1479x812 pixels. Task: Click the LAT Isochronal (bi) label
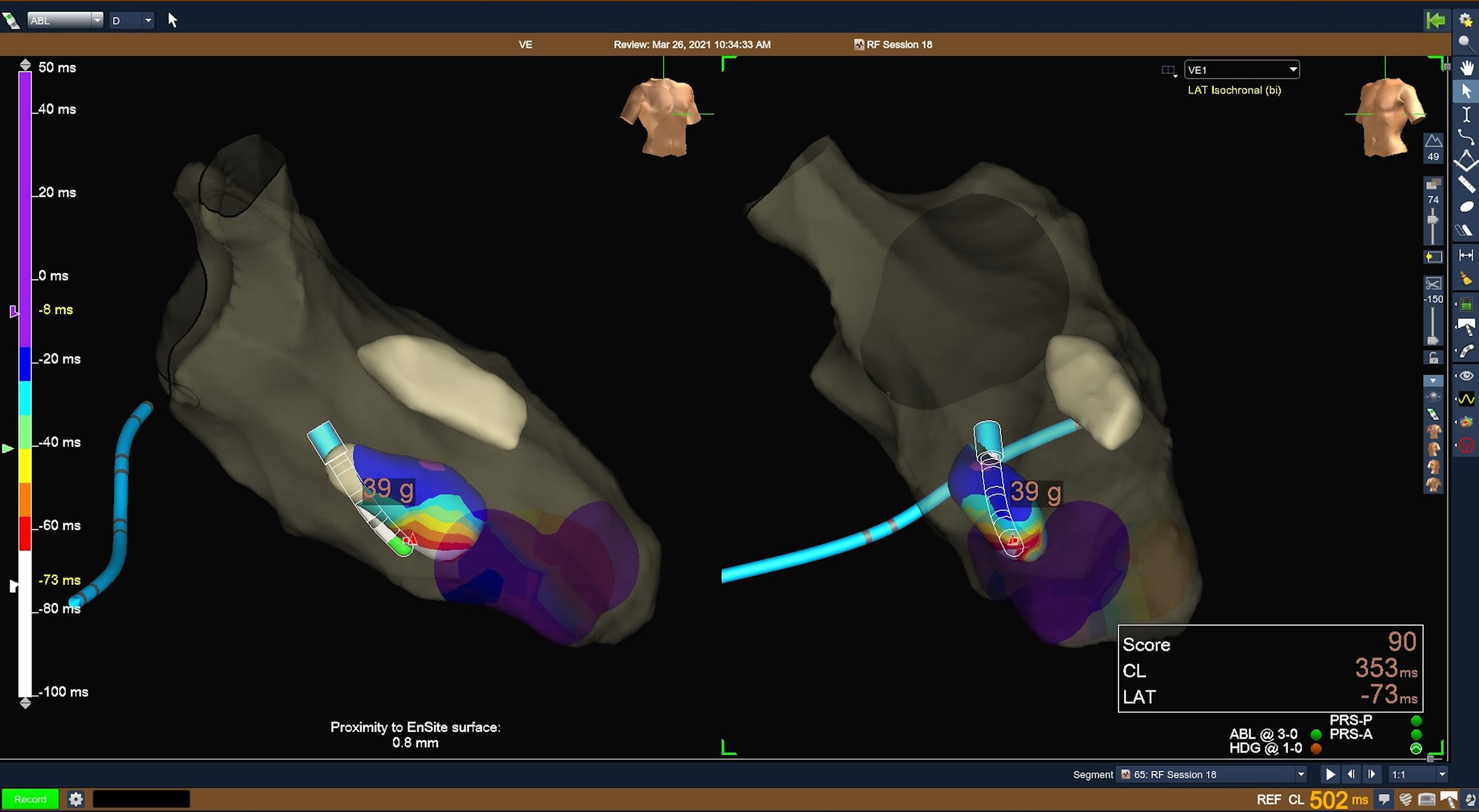pos(1234,90)
